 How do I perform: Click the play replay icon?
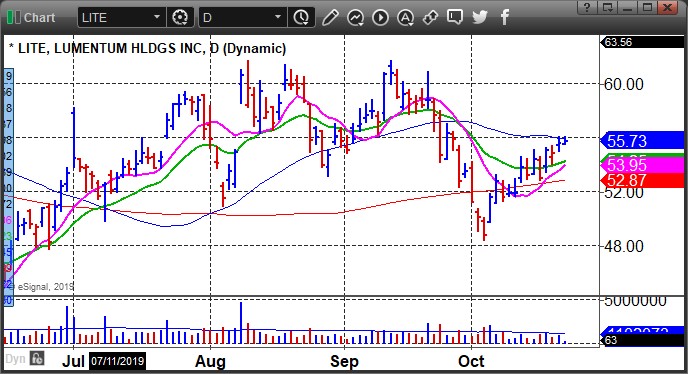tap(380, 18)
